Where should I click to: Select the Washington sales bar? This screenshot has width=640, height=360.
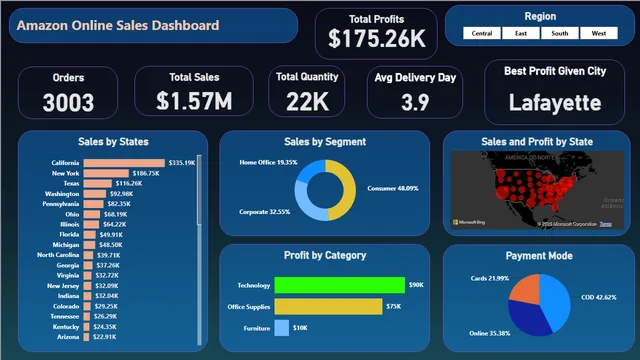[x=95, y=194]
